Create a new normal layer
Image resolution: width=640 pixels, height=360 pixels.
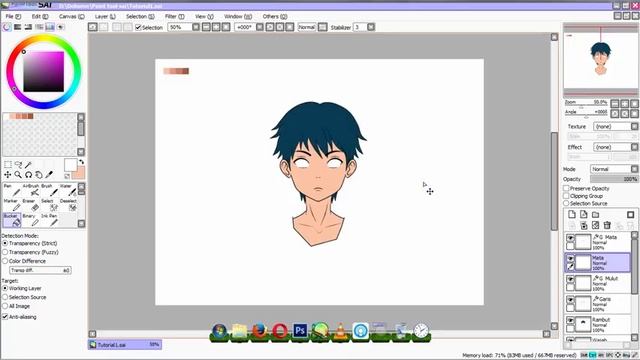[572, 214]
